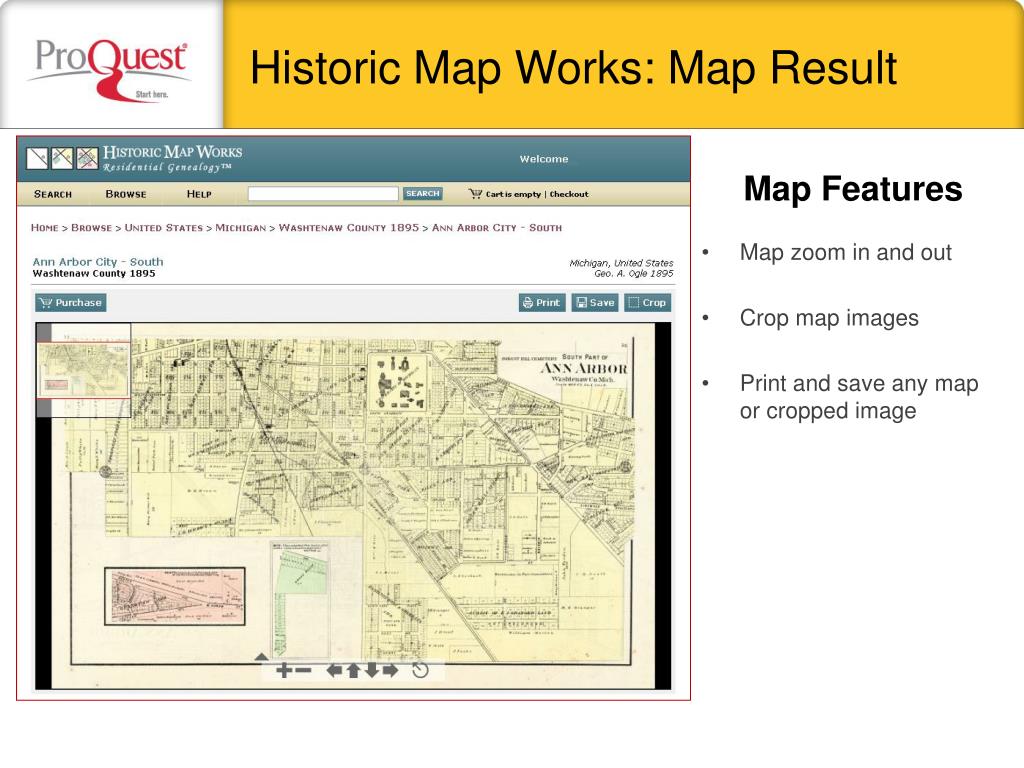Open Michigan breadcrumb link

click(x=241, y=227)
